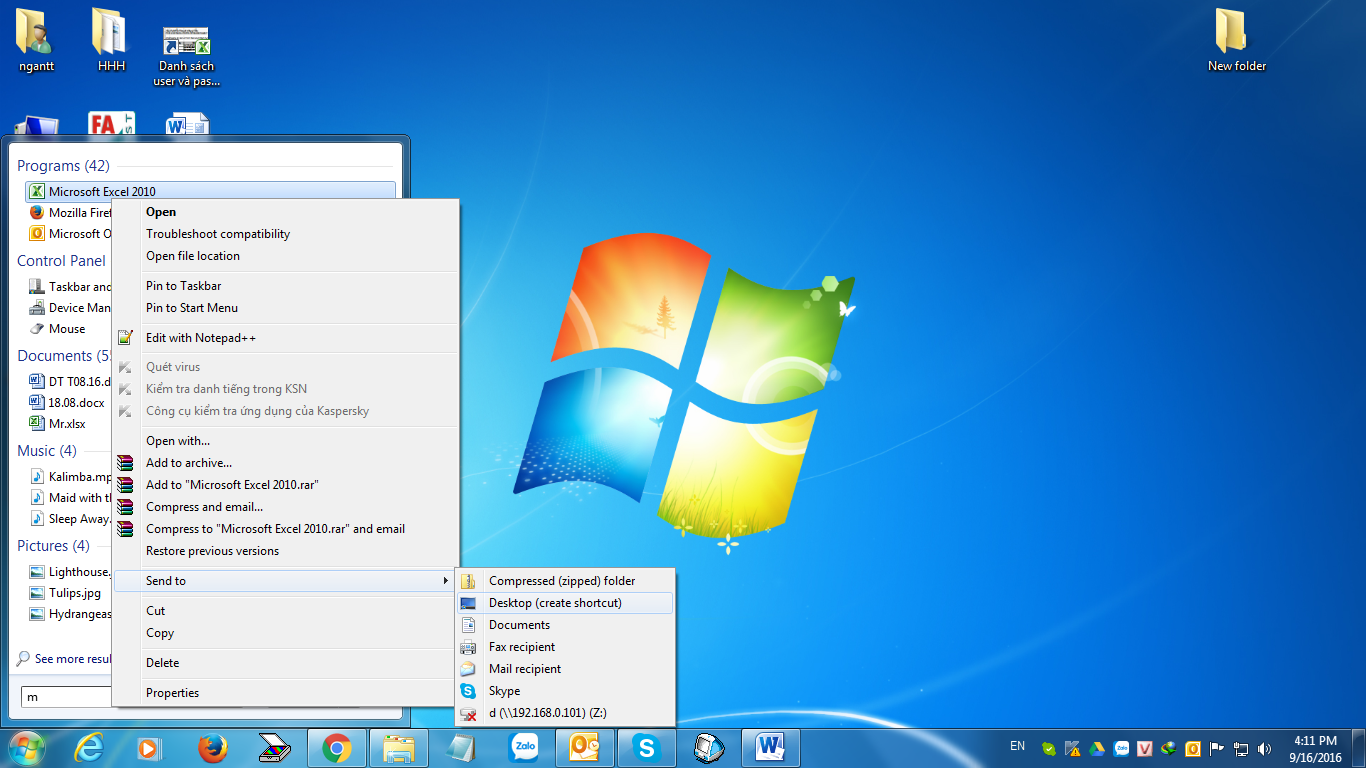Click the Internet Download Manager tray icon
Viewport: 1366px width, 768px height.
(1168, 747)
